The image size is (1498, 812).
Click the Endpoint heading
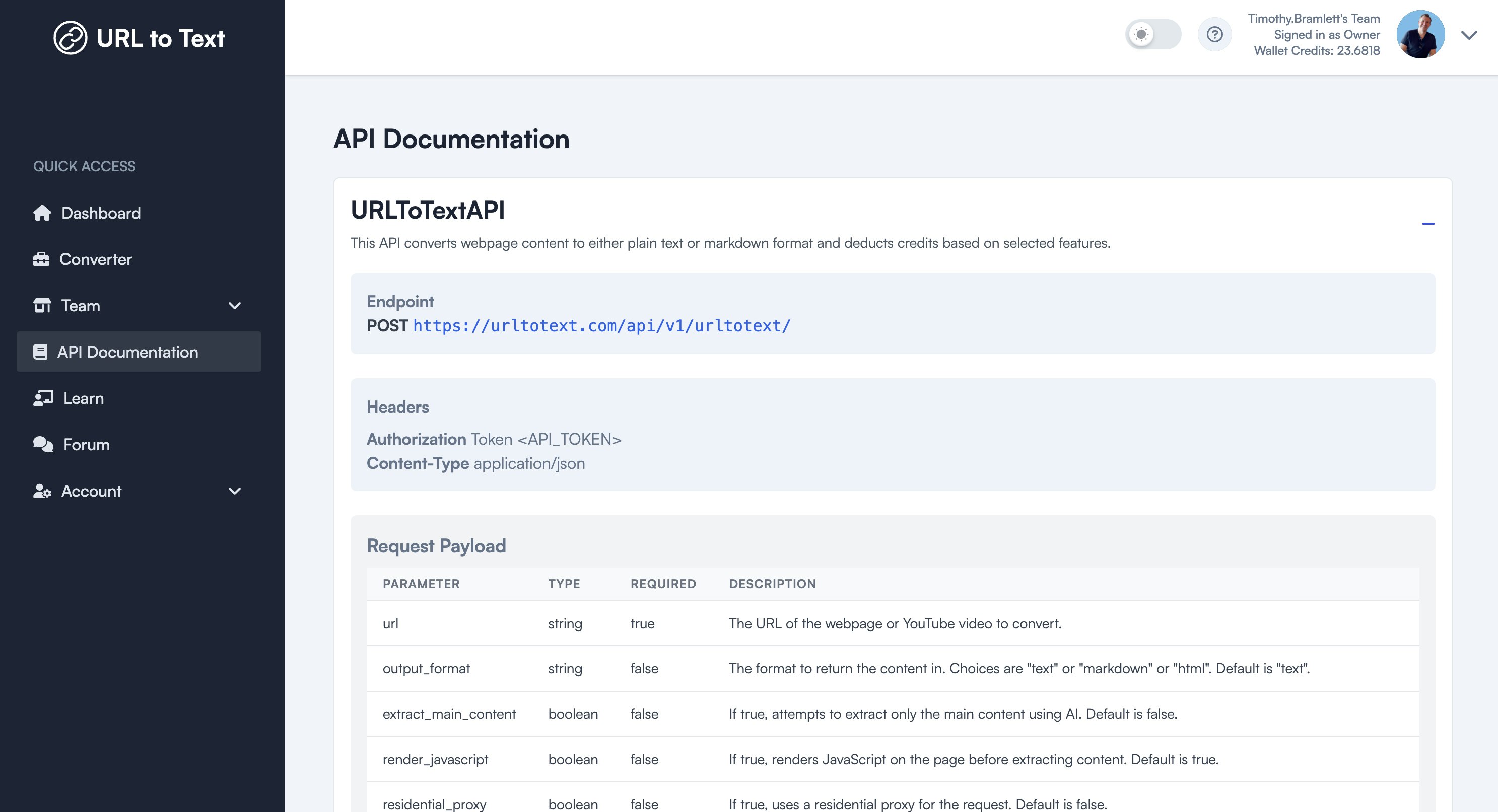click(x=400, y=301)
